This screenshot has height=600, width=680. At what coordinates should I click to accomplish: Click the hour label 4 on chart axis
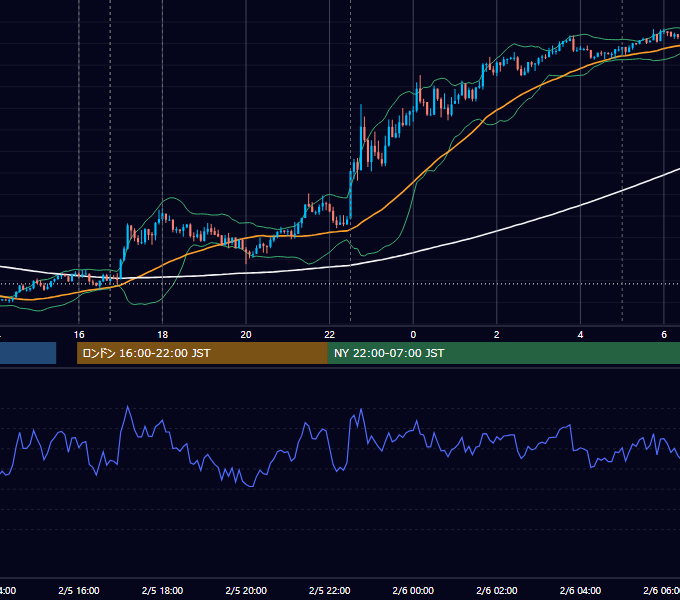click(x=580, y=335)
